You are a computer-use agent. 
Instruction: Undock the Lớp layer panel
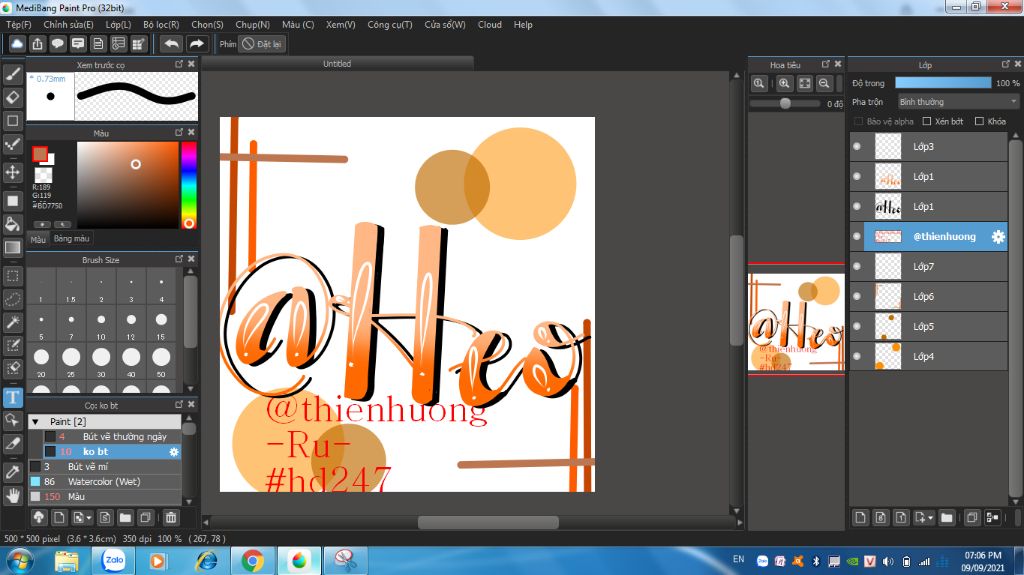click(1005, 64)
